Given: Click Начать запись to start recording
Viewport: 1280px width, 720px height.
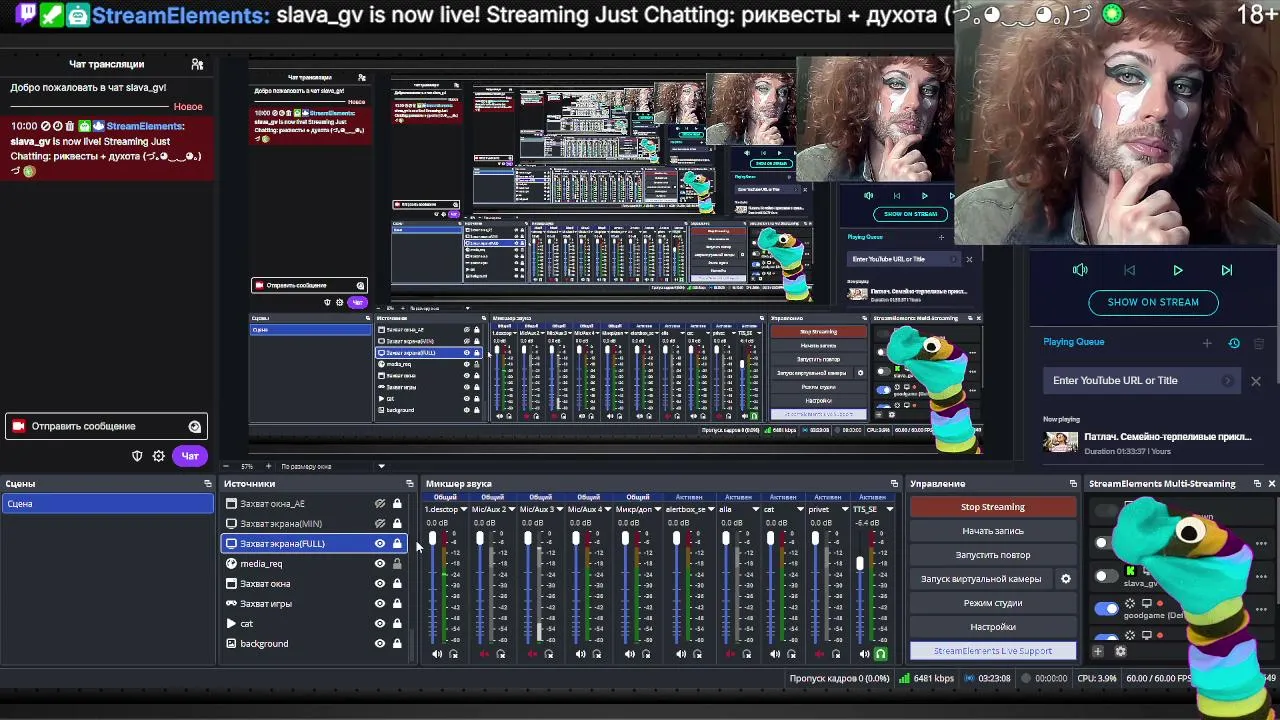Looking at the screenshot, I should [993, 531].
